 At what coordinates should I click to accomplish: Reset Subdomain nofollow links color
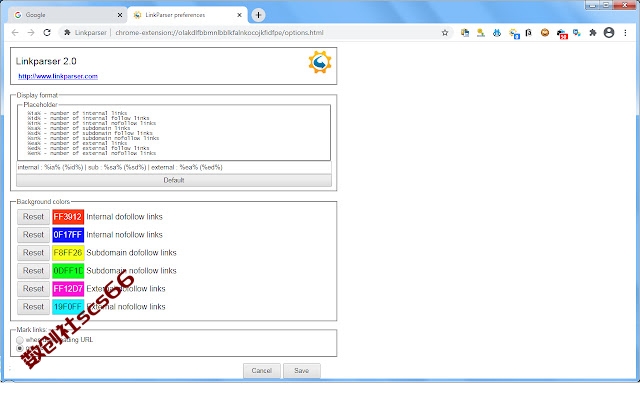33,271
